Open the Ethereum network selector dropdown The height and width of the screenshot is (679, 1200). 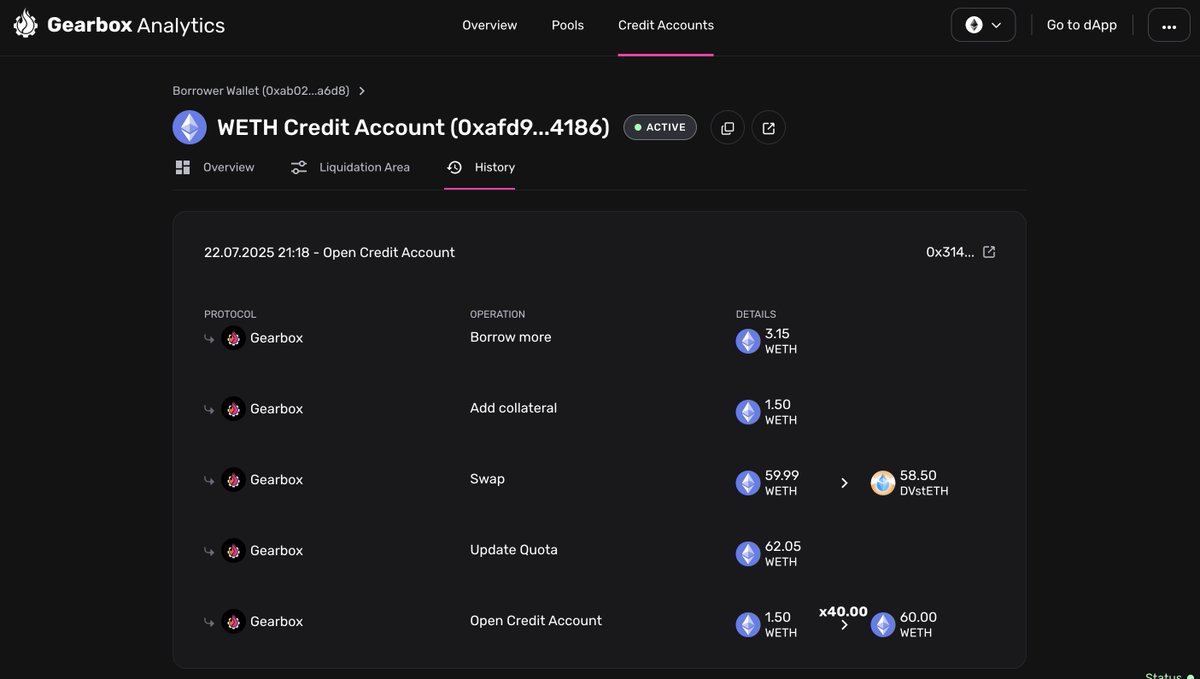(983, 25)
